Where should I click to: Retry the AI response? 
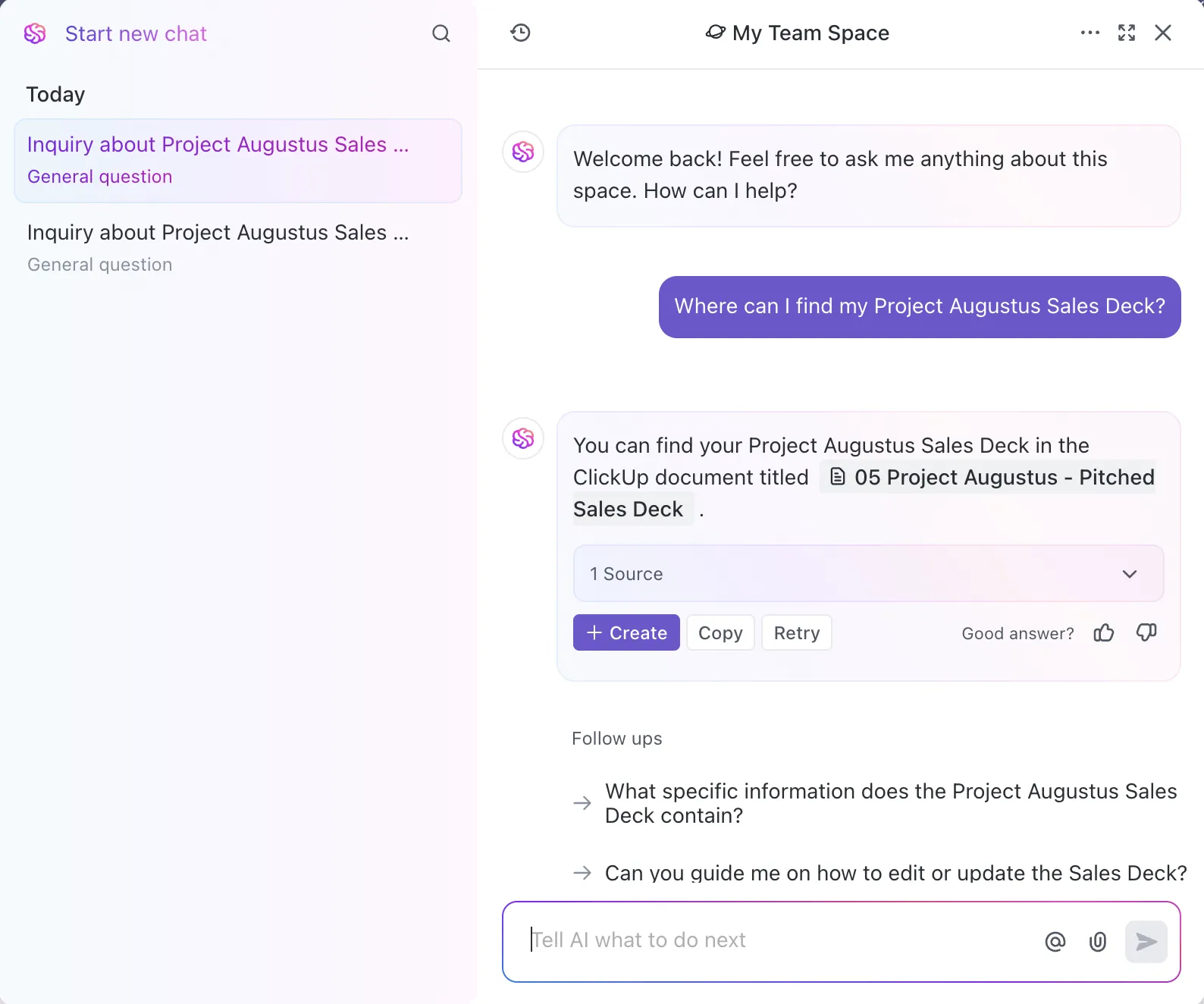(797, 632)
